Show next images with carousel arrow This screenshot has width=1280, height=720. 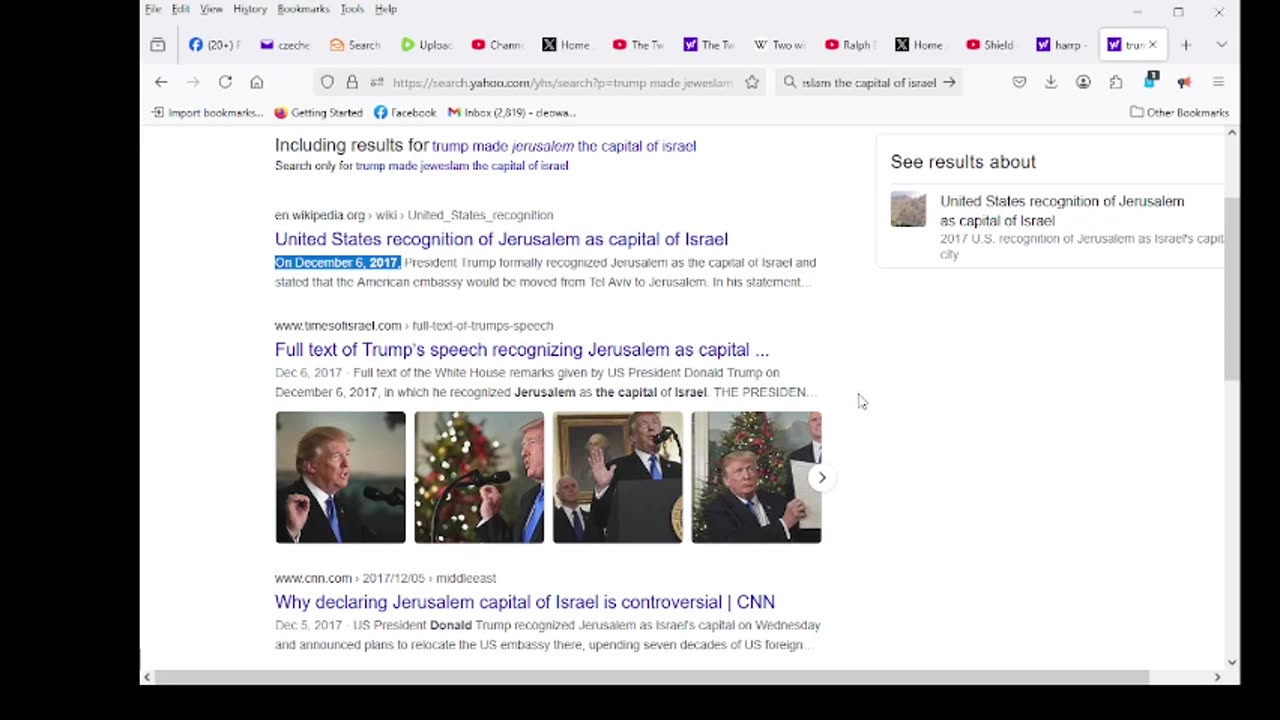click(x=822, y=477)
